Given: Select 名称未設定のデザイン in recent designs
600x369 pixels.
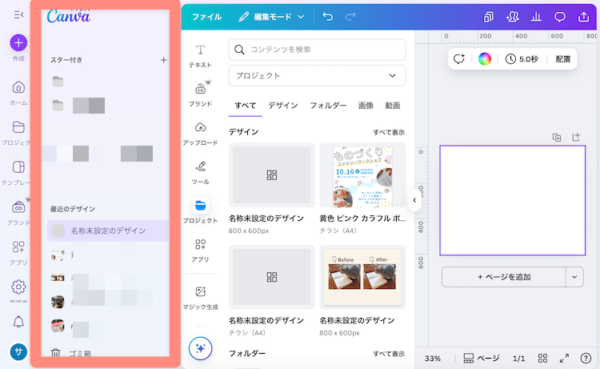Looking at the screenshot, I should click(x=108, y=230).
